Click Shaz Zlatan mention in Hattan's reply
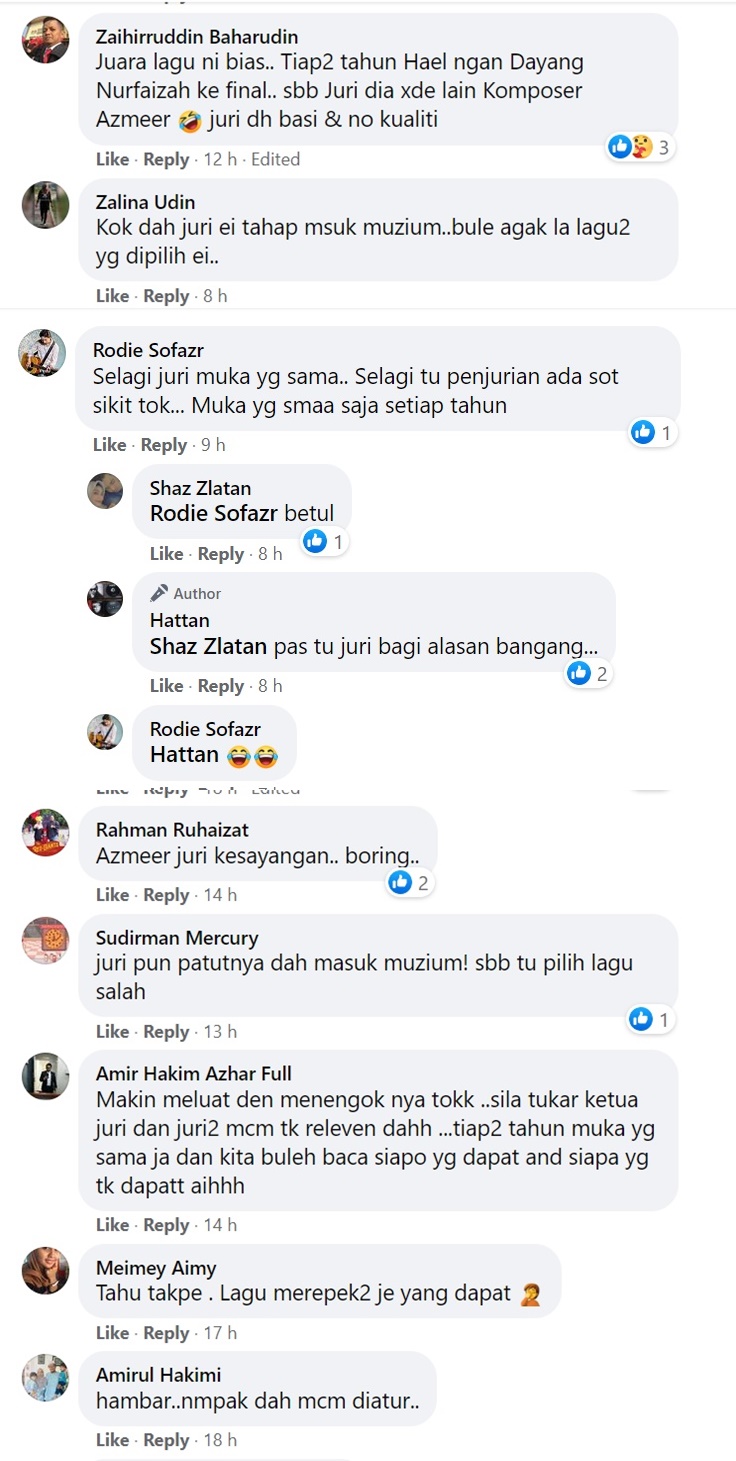This screenshot has width=736, height=1461. click(208, 646)
